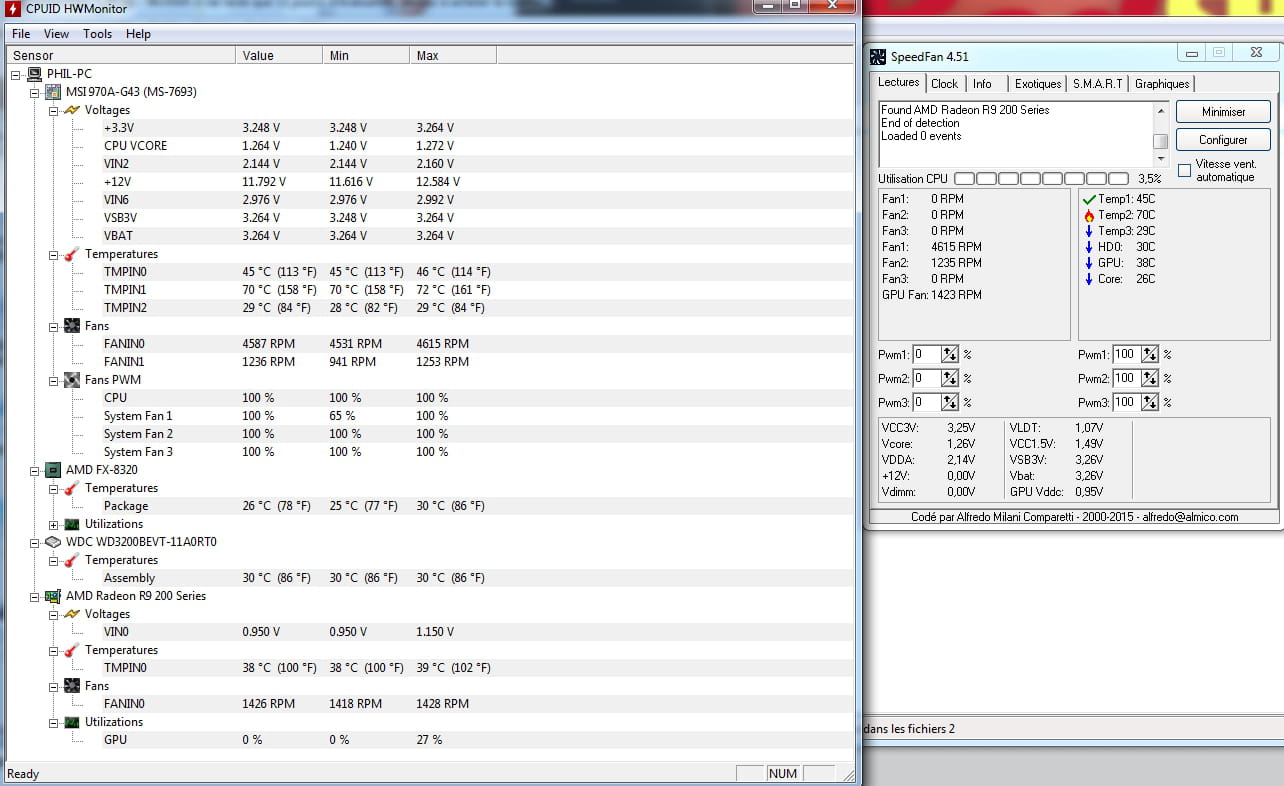Switch to the S.M.A.R.T tab
The height and width of the screenshot is (786, 1284).
tap(1098, 84)
